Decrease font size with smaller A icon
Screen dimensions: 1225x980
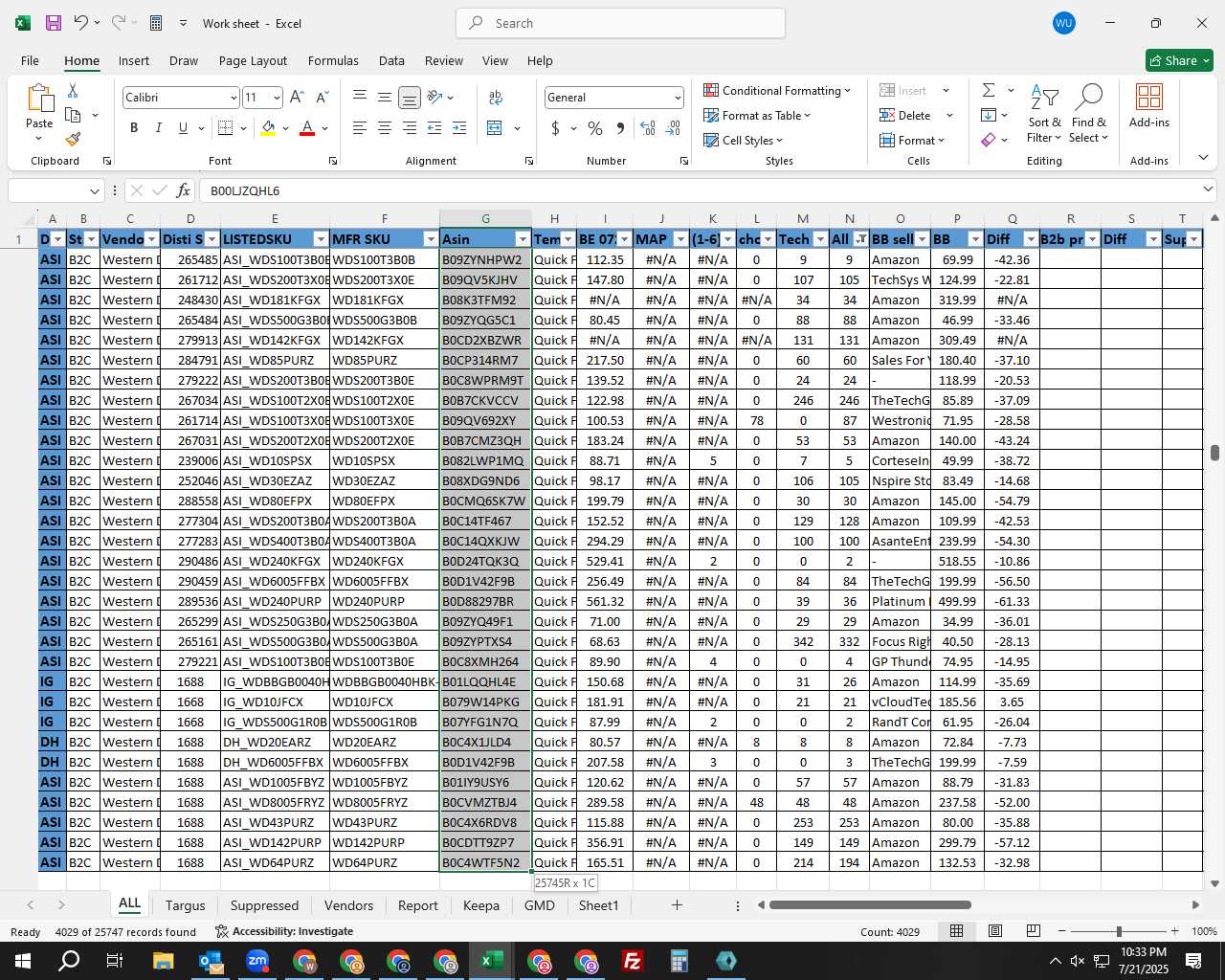point(322,97)
